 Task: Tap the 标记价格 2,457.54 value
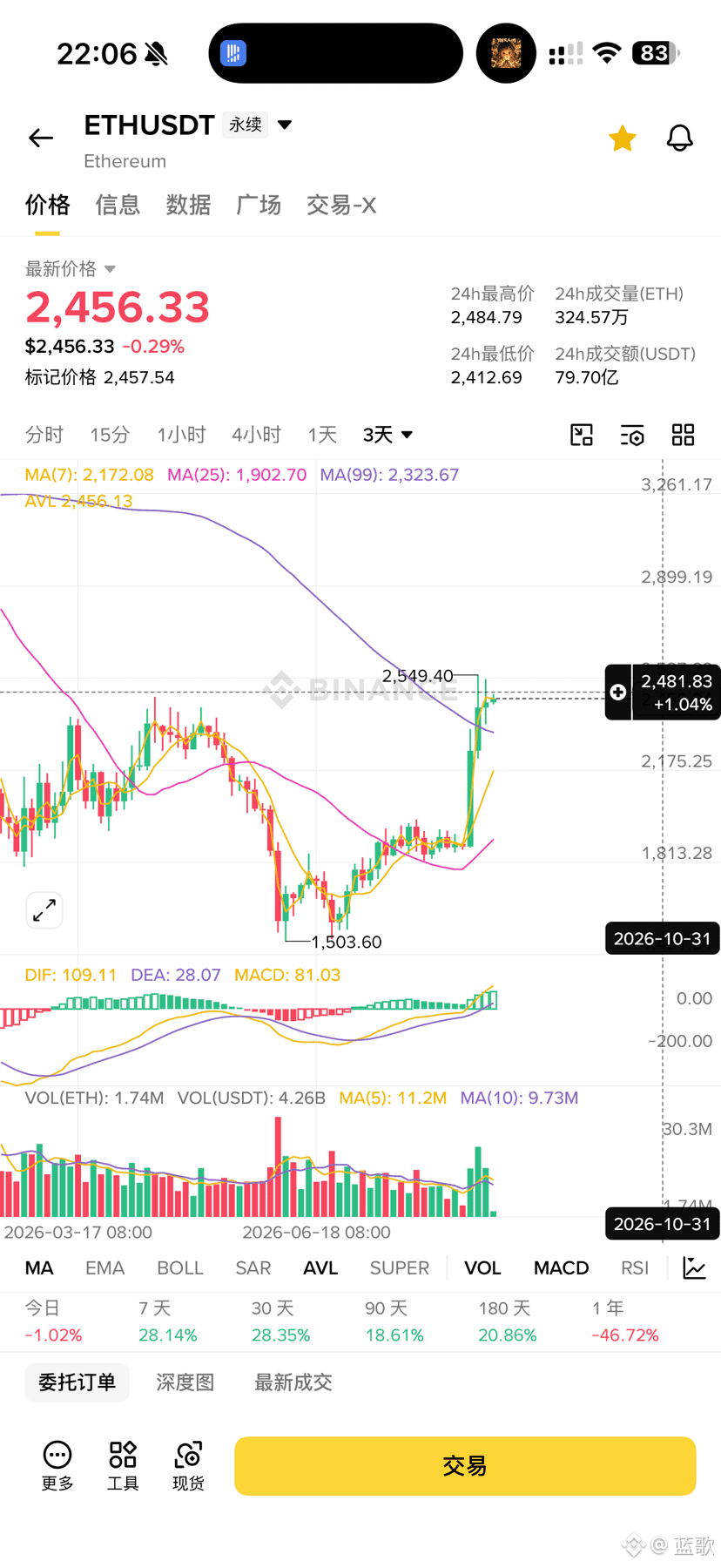[x=99, y=377]
